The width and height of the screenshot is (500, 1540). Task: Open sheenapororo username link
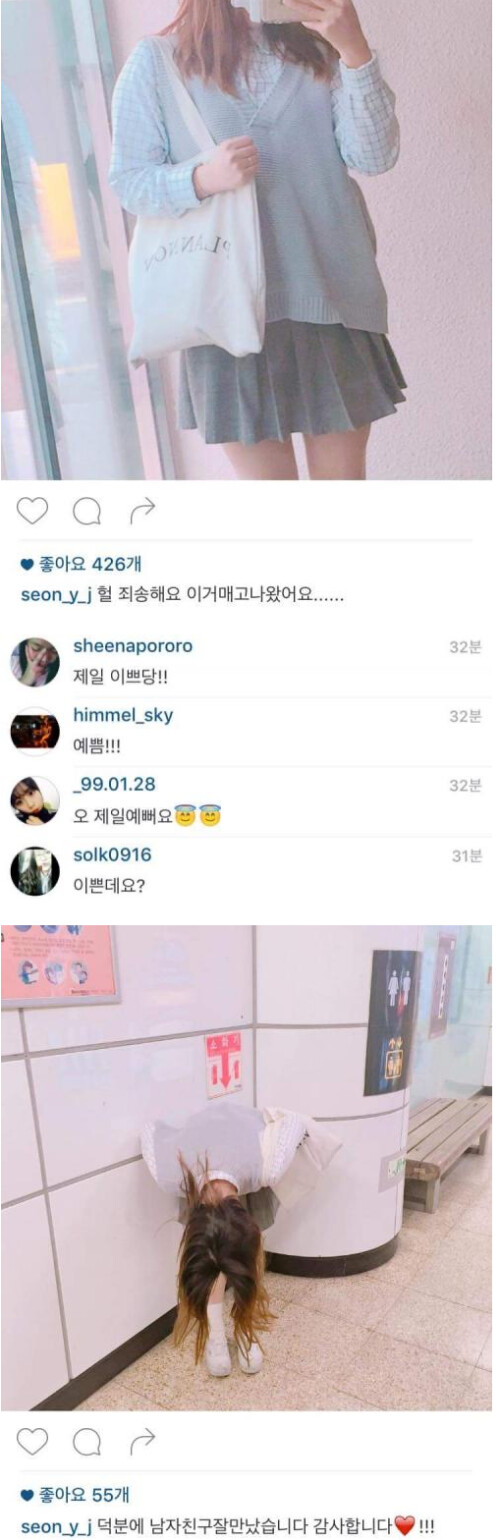click(x=133, y=646)
